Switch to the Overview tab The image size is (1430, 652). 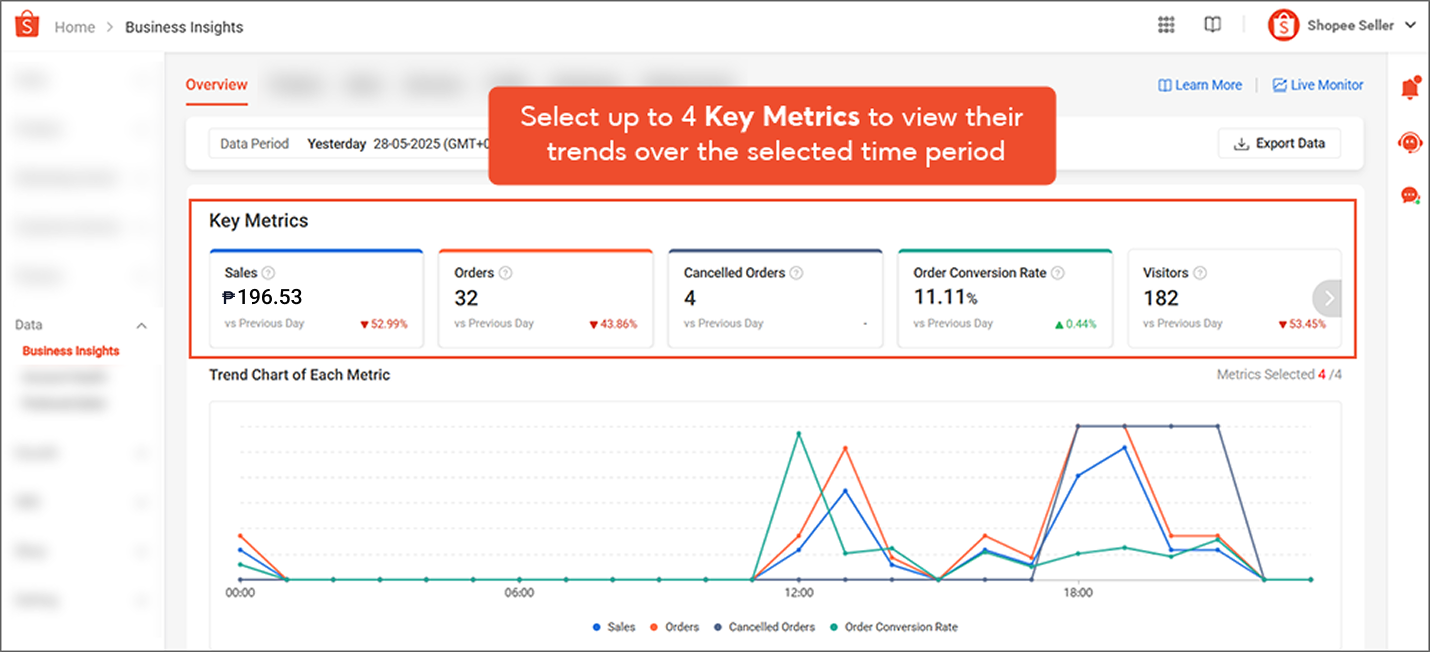(x=216, y=85)
